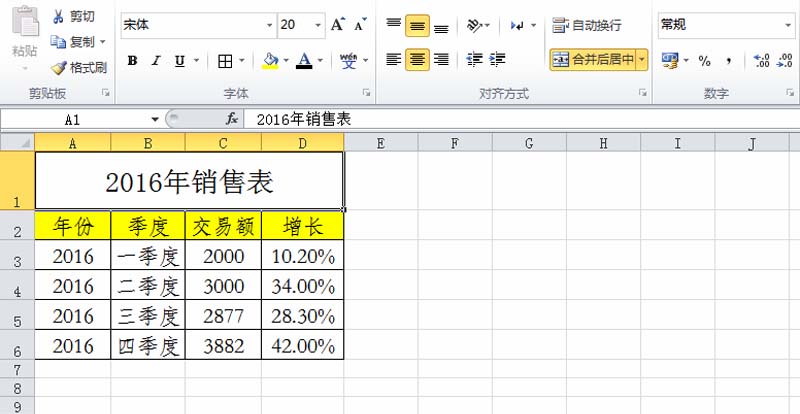
Task: Click Merge and Center (合并后居中) button
Action: click(x=593, y=60)
